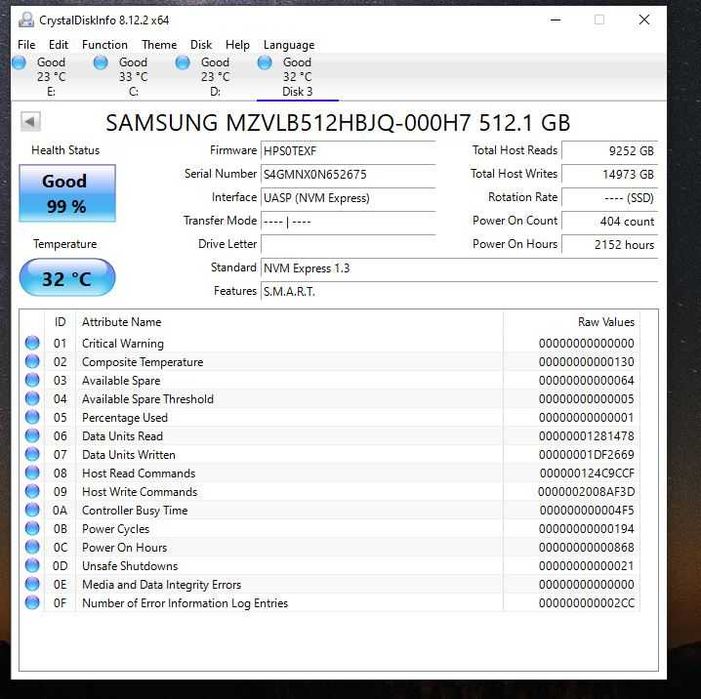
Task: Click the Interface field UASP (NVM Express)
Action: [x=348, y=198]
